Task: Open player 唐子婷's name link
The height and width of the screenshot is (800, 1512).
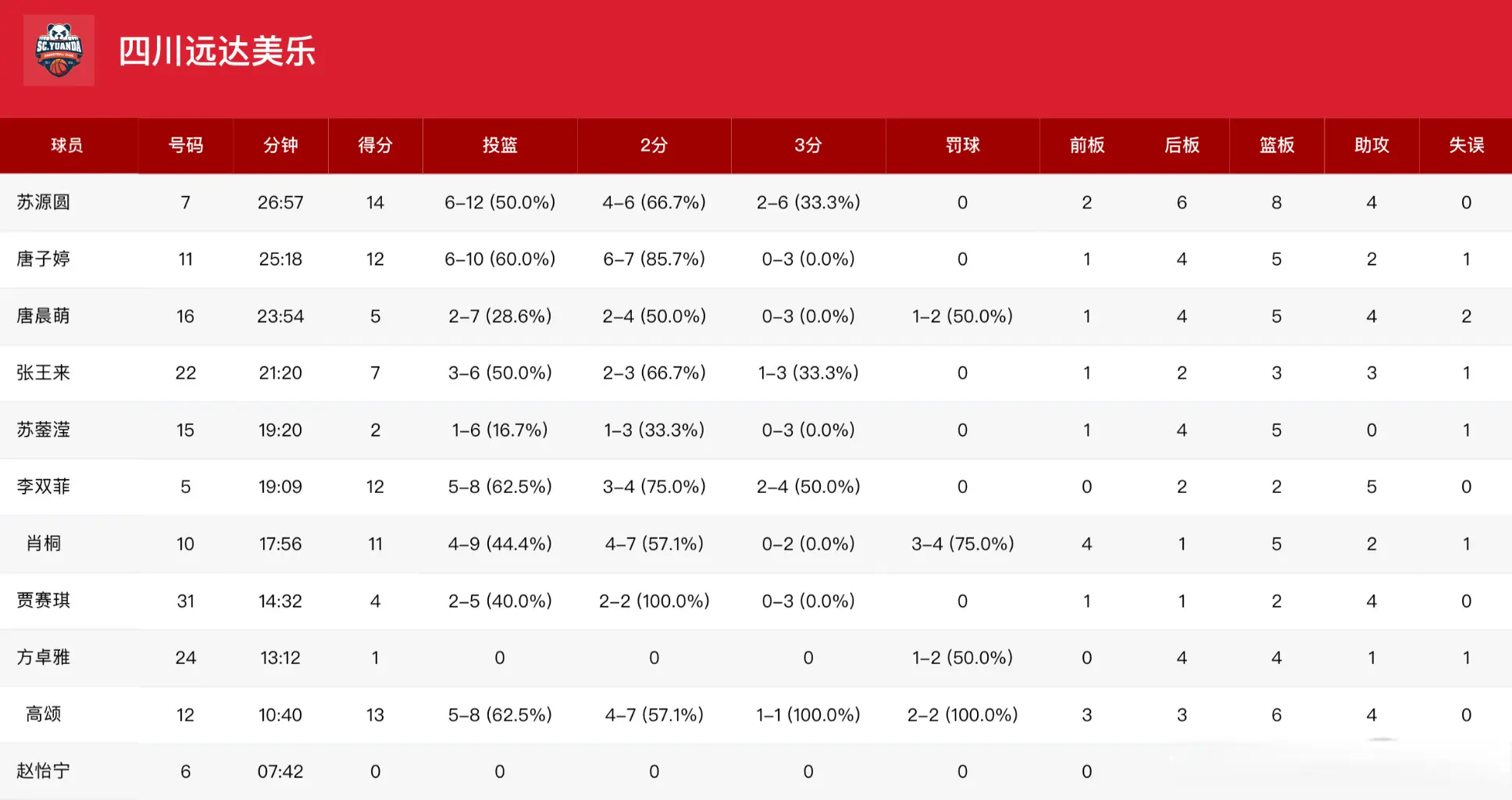Action: 44,259
